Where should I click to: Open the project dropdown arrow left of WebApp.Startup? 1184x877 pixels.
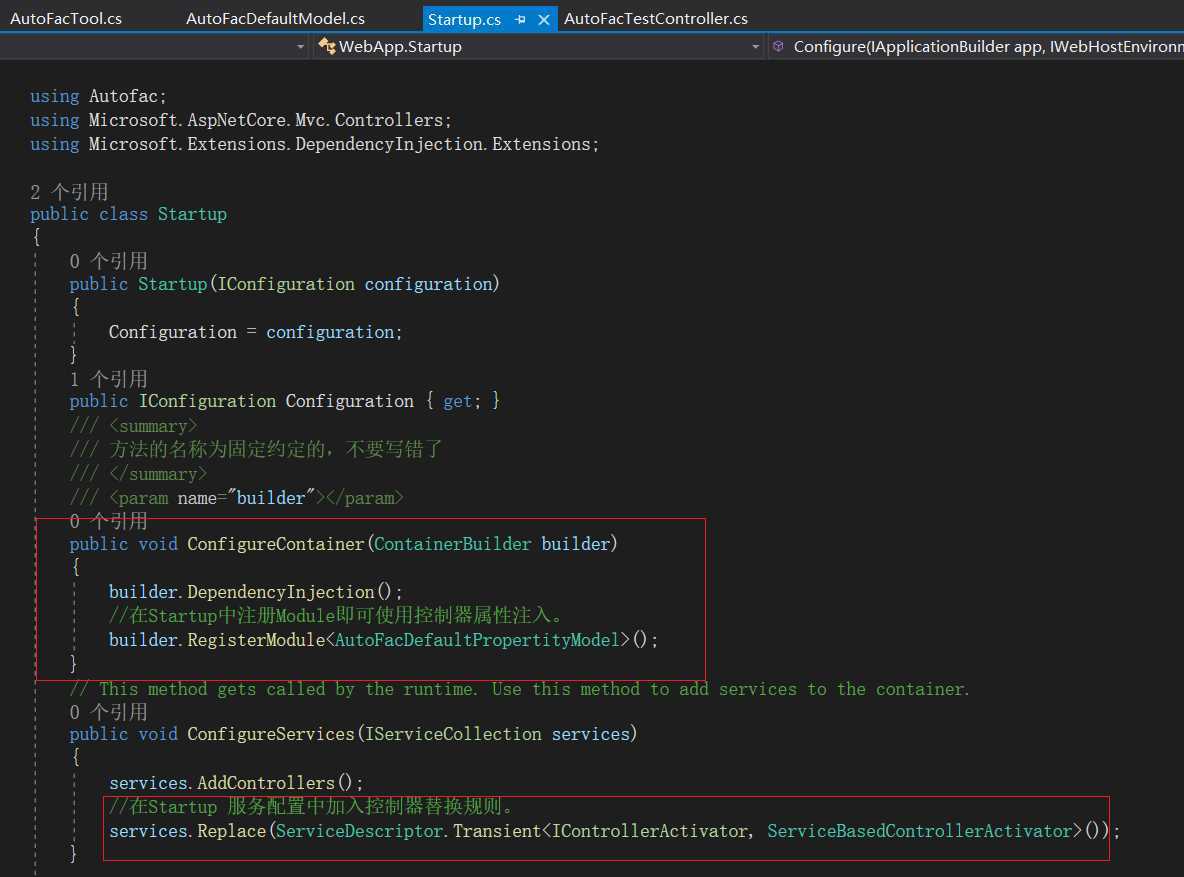click(301, 47)
